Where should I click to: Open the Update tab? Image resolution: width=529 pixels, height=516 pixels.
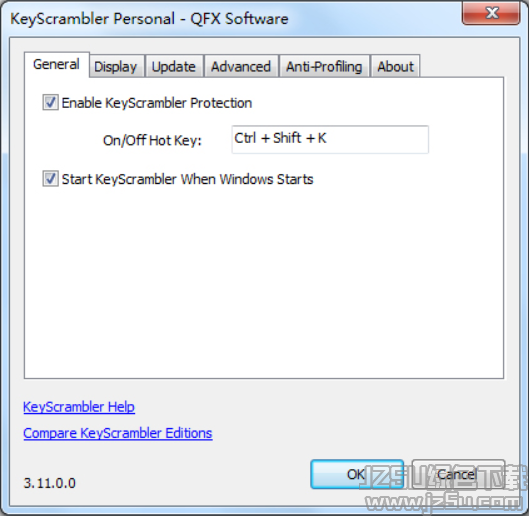(x=174, y=66)
